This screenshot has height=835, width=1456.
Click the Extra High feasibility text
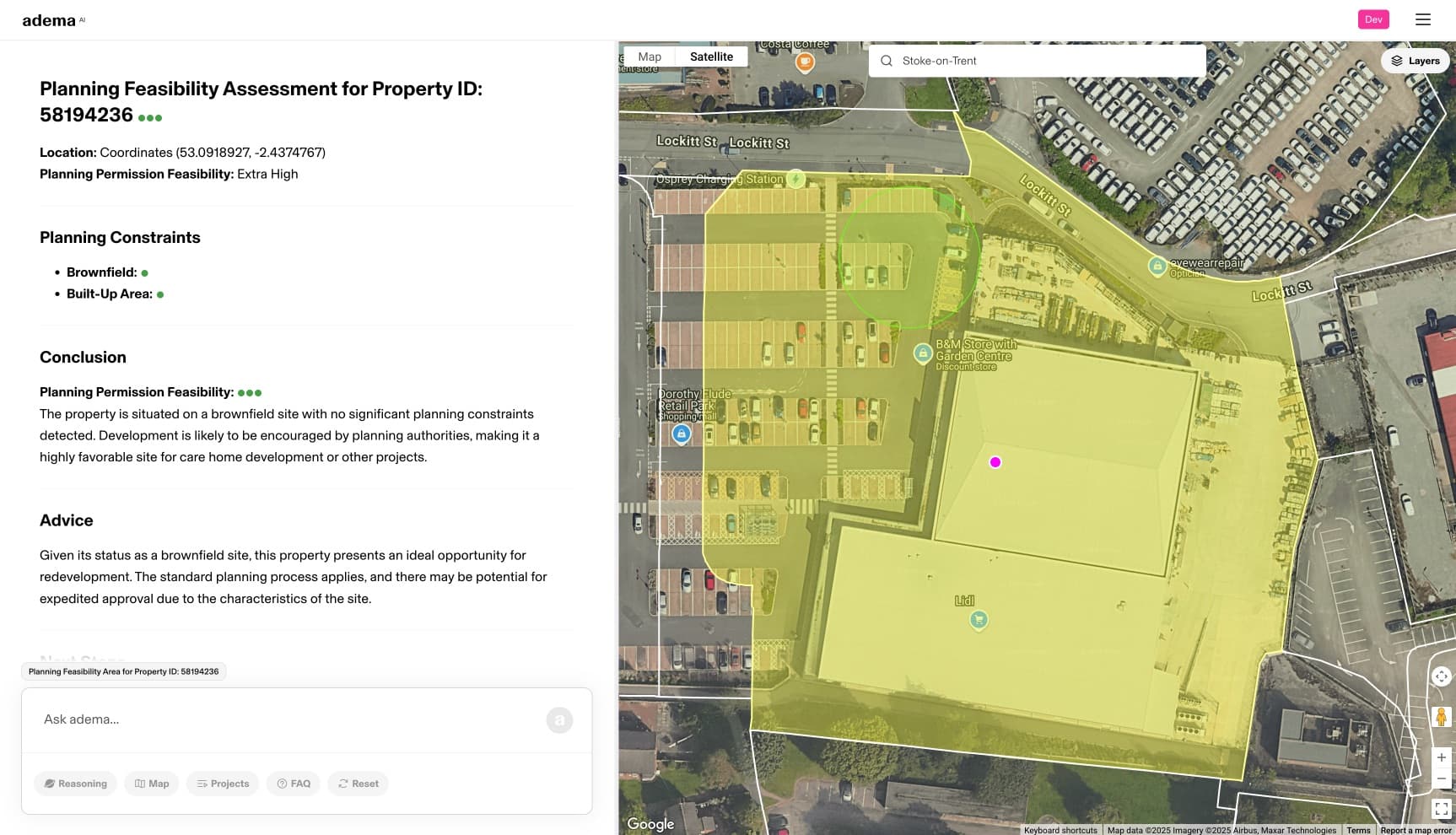pyautogui.click(x=267, y=174)
